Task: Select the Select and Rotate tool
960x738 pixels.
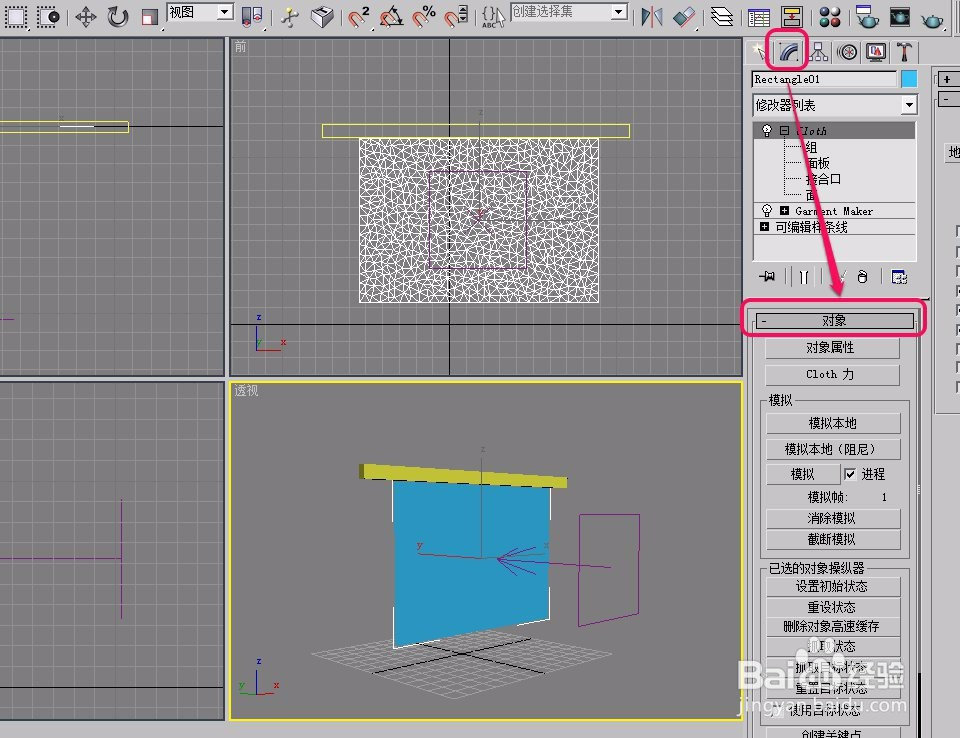Action: (117, 16)
